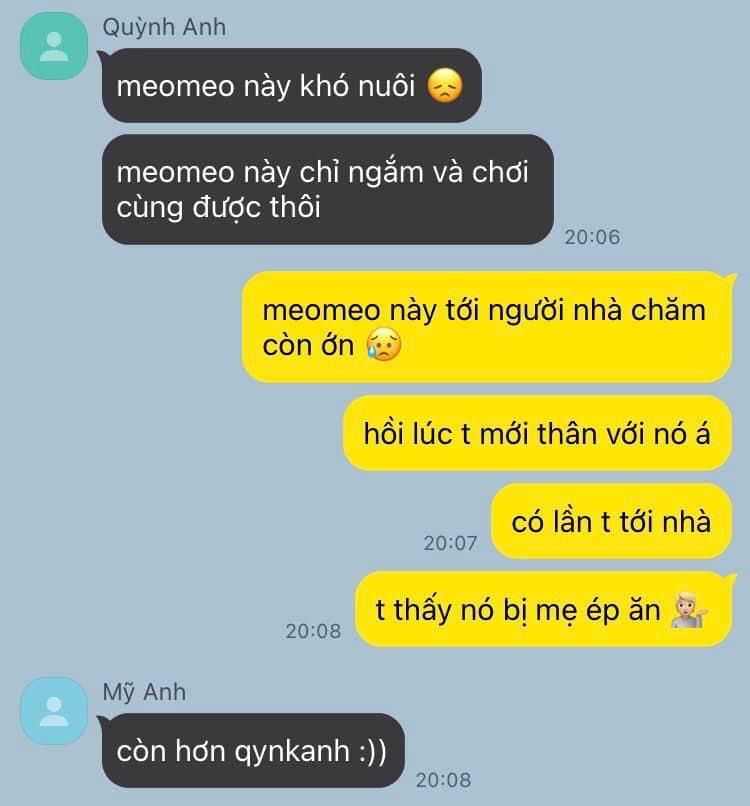
Task: Tap the crying emoji in yellow bubble
Action: click(x=383, y=345)
